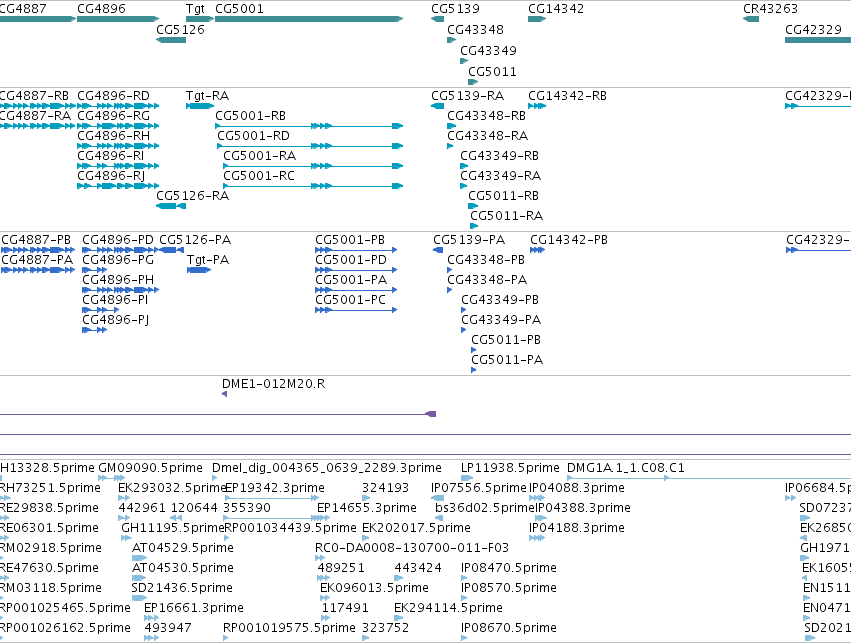This screenshot has height=643, width=851.
Task: Select transcript CG5001-RB
Action: coord(251,116)
